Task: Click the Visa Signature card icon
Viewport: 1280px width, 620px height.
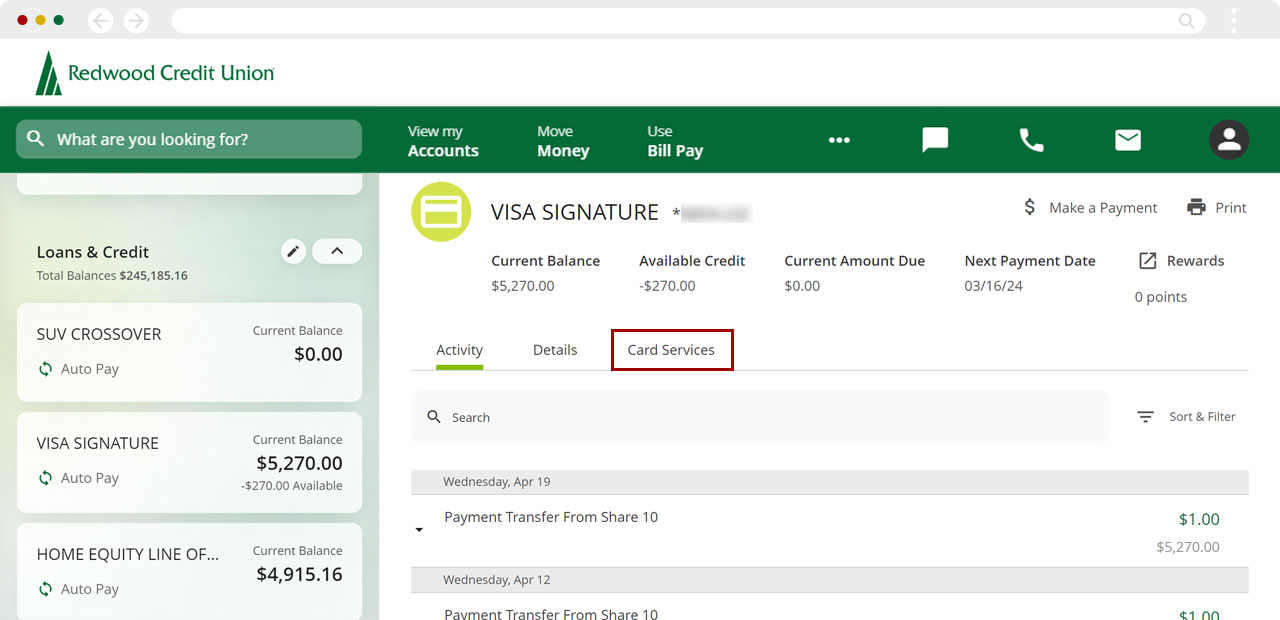Action: pos(441,212)
